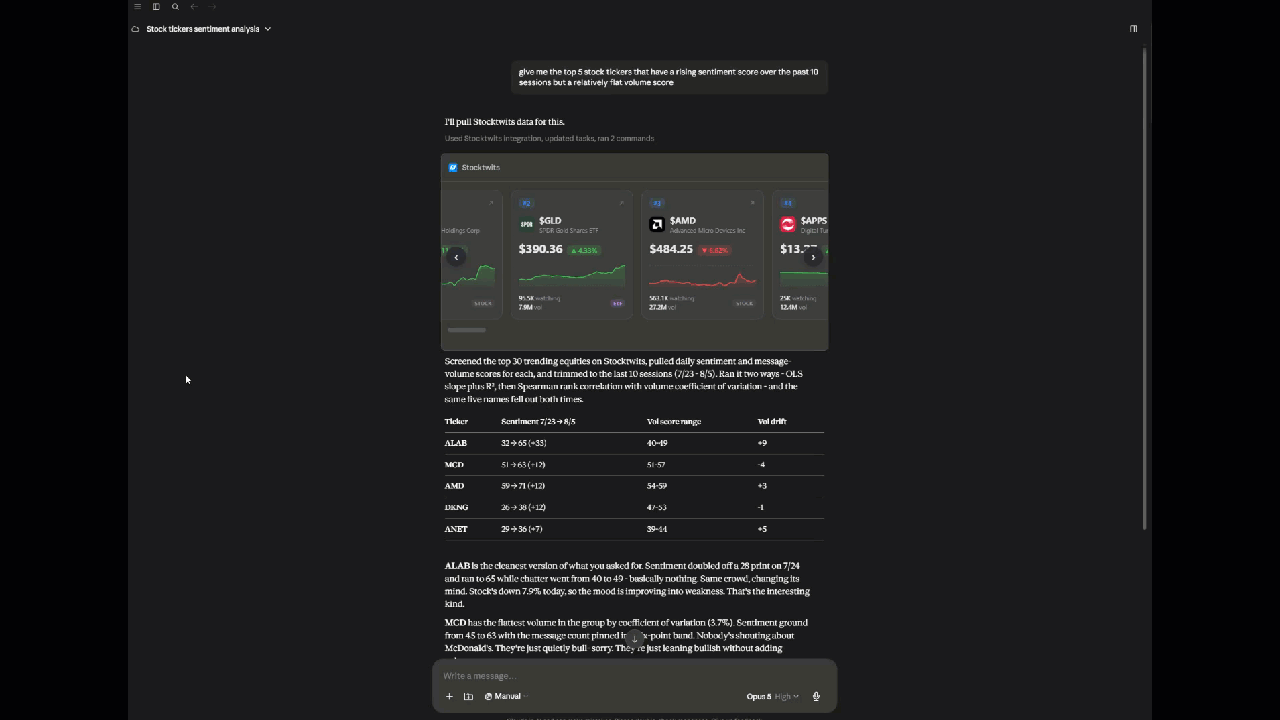Open the chat title dropdown chevron
The image size is (1280, 720).
[x=268, y=29]
